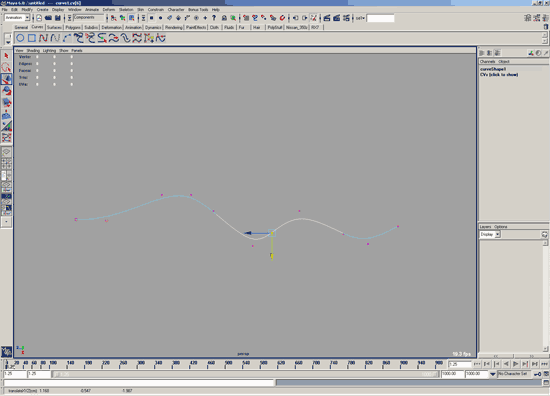Toggle select by hierarchy mode icon

click(x=113, y=18)
